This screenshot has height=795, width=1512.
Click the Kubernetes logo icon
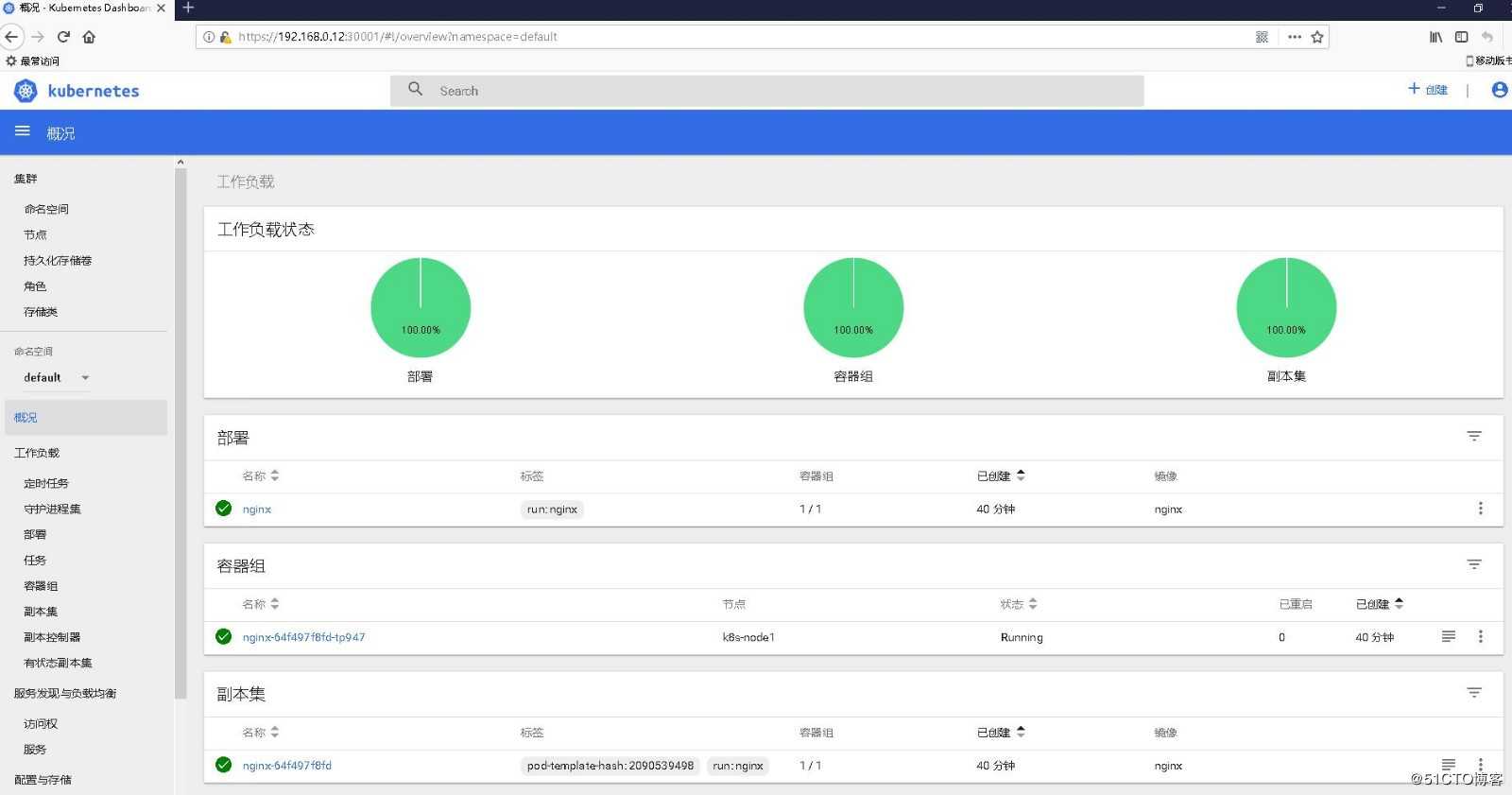click(x=26, y=91)
